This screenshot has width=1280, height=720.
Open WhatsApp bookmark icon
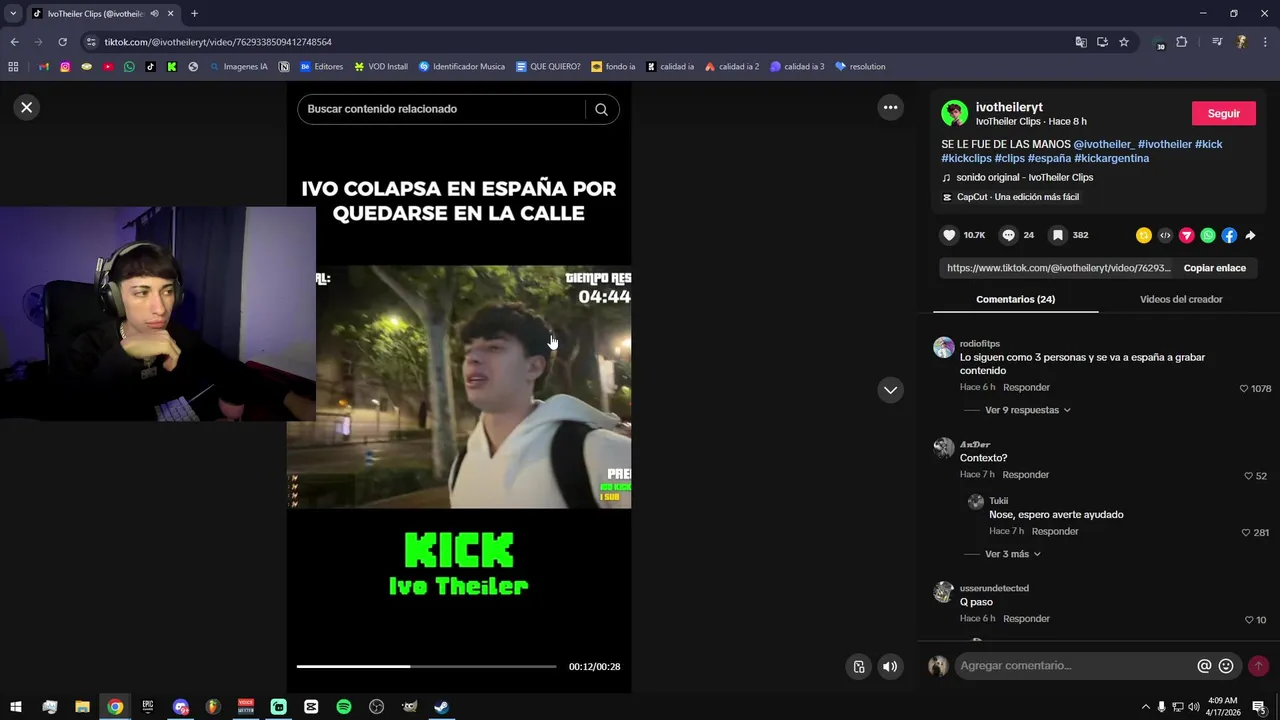tap(129, 67)
